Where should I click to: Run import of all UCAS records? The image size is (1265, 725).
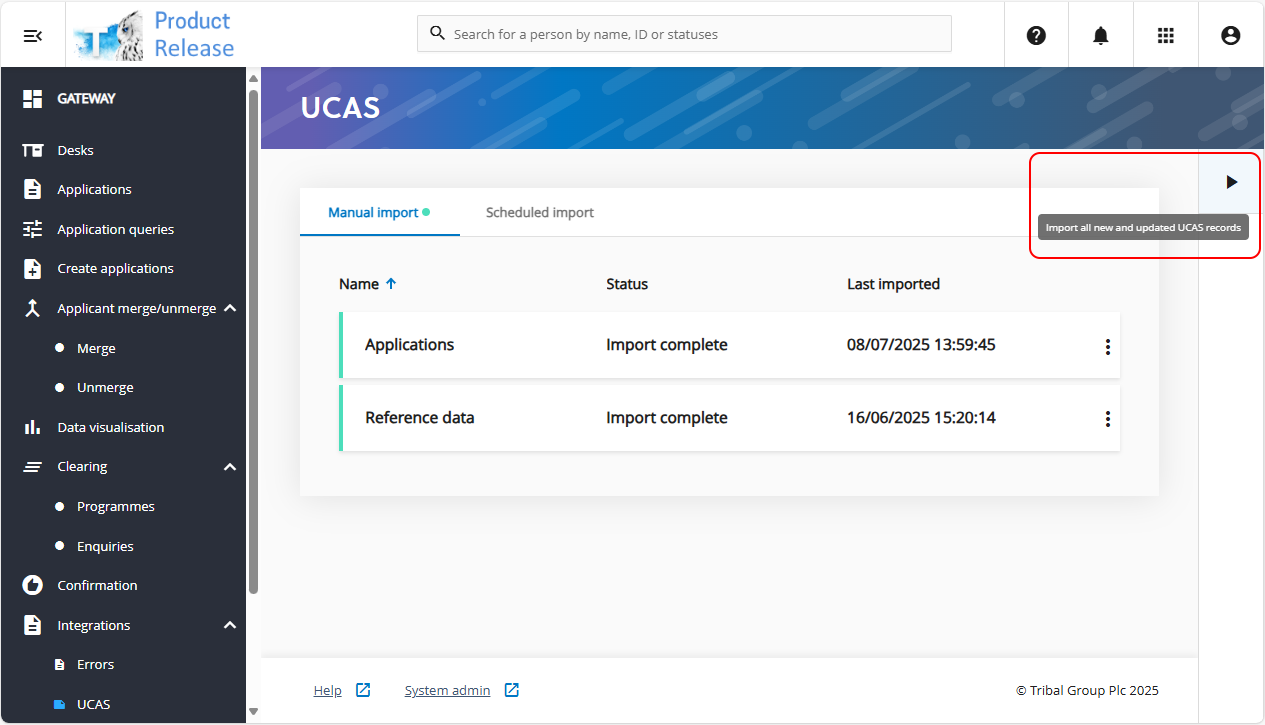coord(1231,182)
